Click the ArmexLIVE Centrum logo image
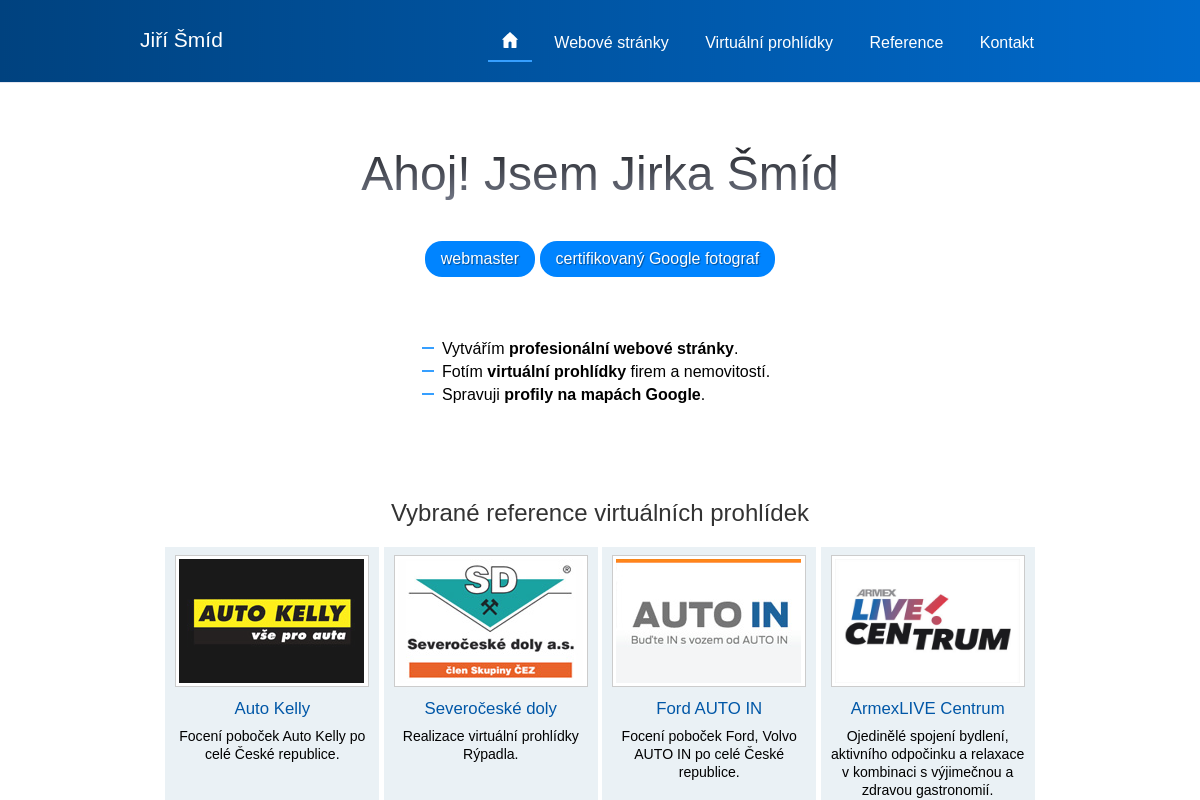 click(927, 620)
